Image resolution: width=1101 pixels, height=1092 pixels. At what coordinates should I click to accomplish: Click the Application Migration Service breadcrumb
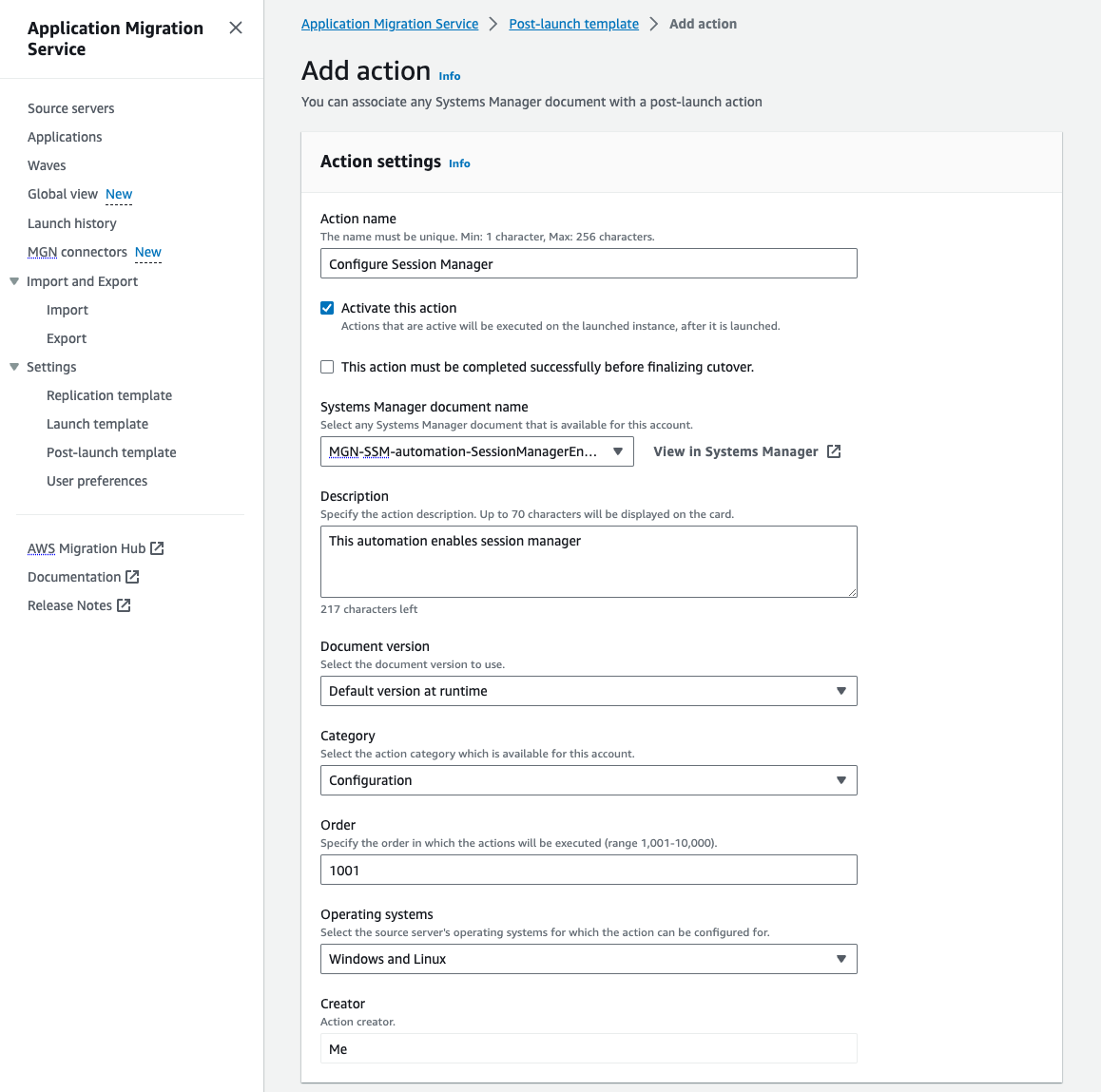tap(390, 23)
